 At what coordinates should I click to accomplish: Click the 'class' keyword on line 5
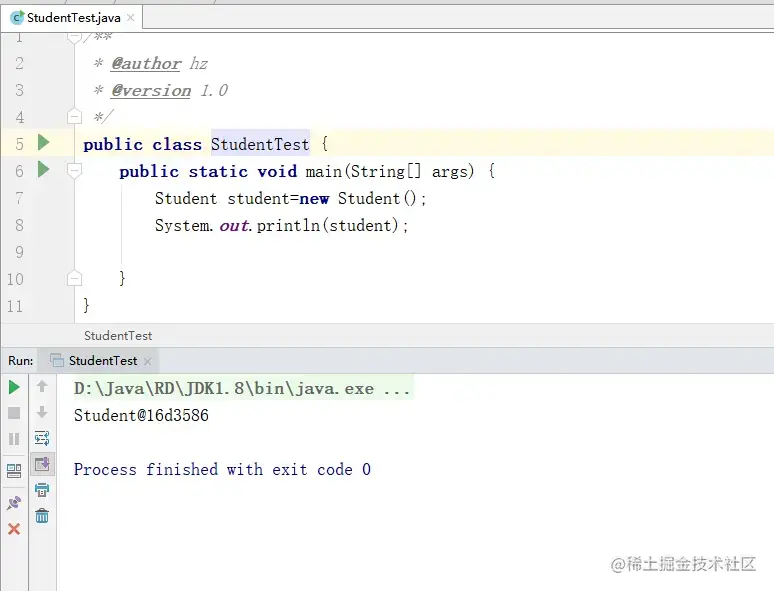pyautogui.click(x=177, y=144)
